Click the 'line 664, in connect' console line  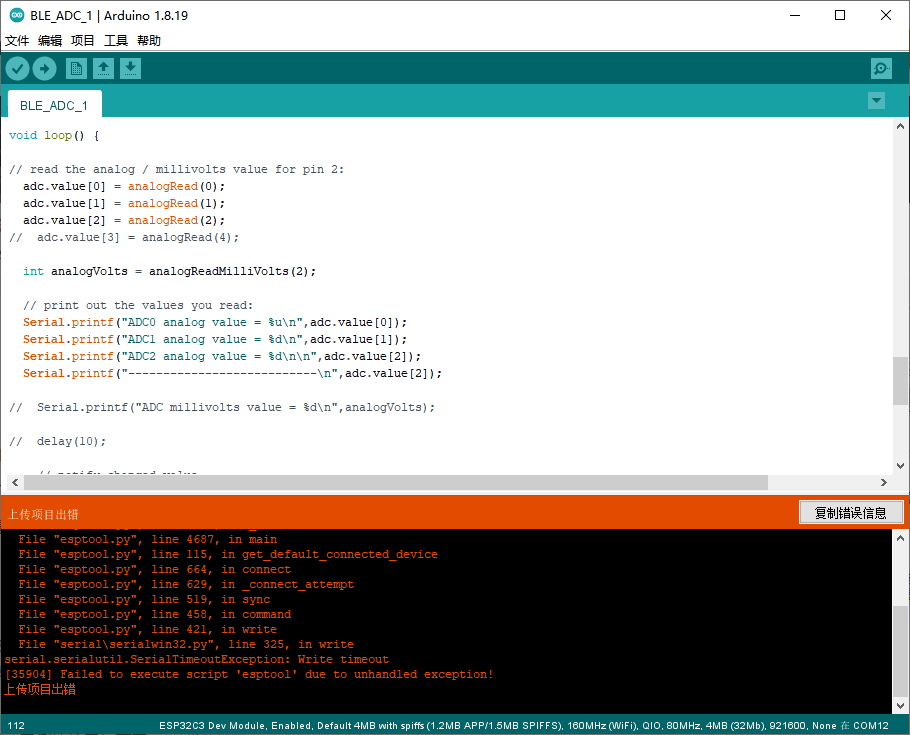coord(154,570)
